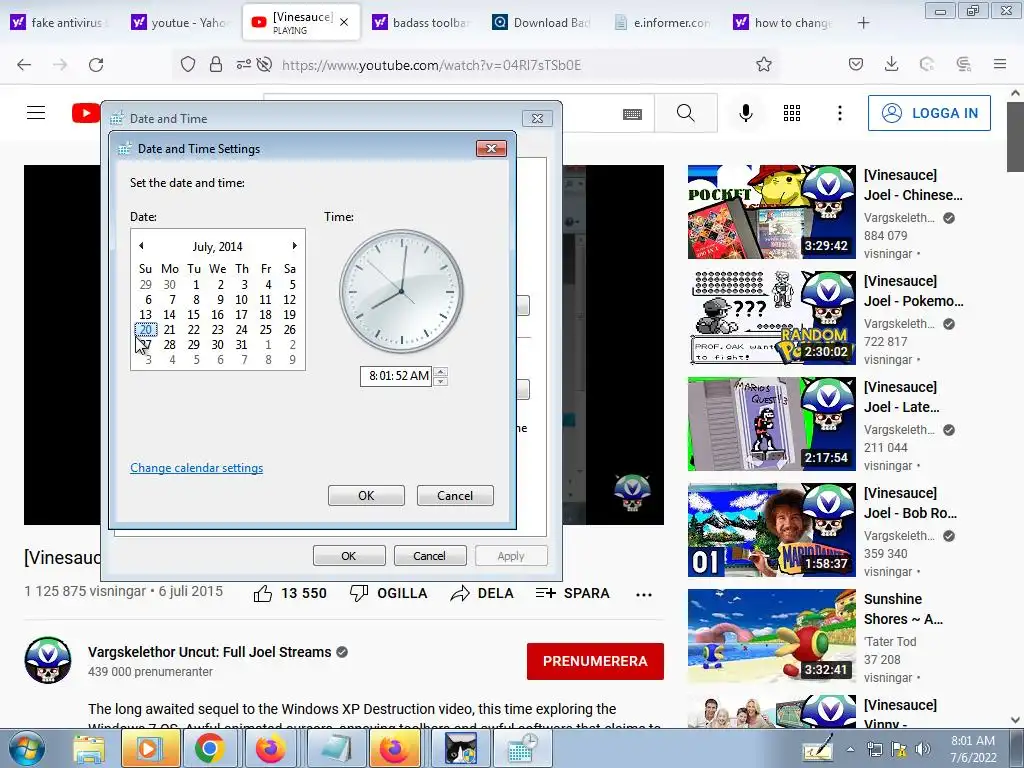Save the video with SPARA
Image resolution: width=1024 pixels, height=768 pixels.
click(573, 593)
